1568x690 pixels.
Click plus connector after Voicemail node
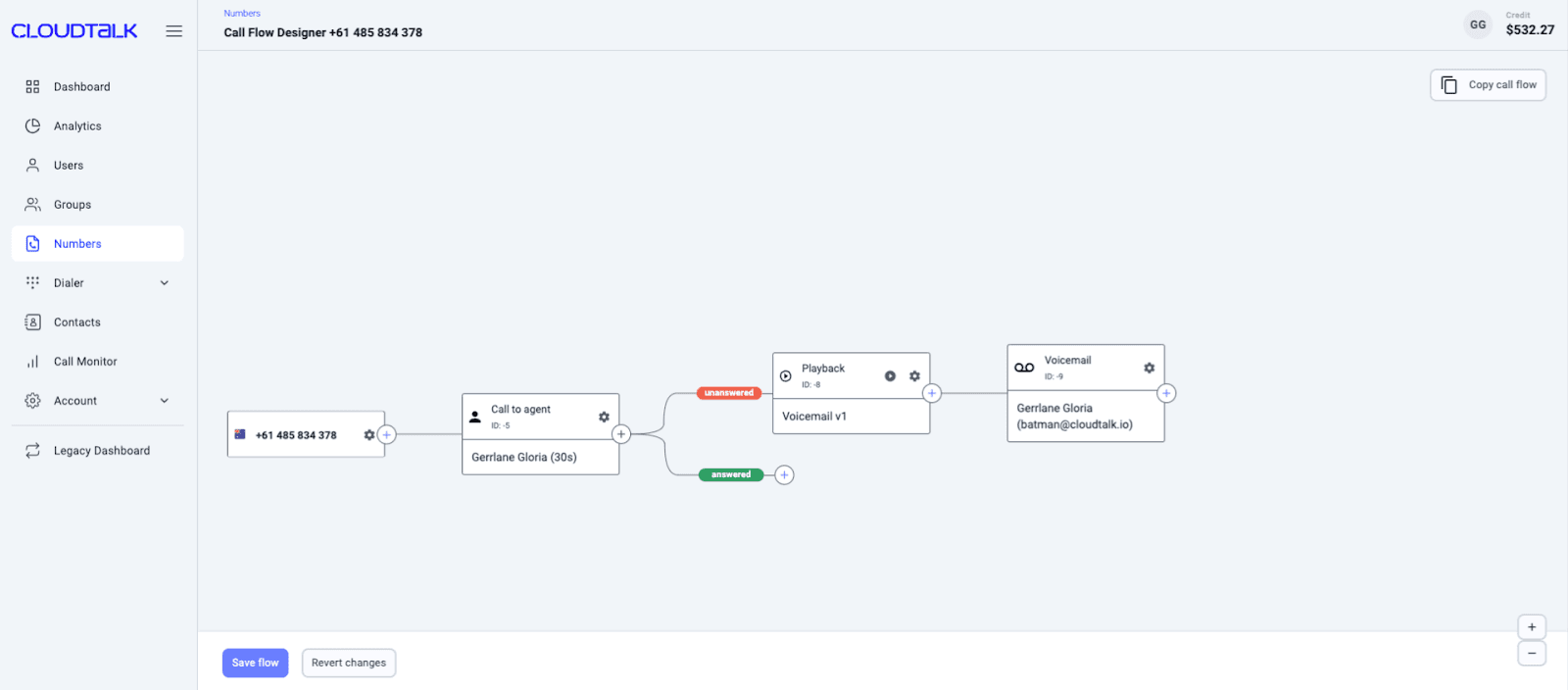coord(1166,393)
